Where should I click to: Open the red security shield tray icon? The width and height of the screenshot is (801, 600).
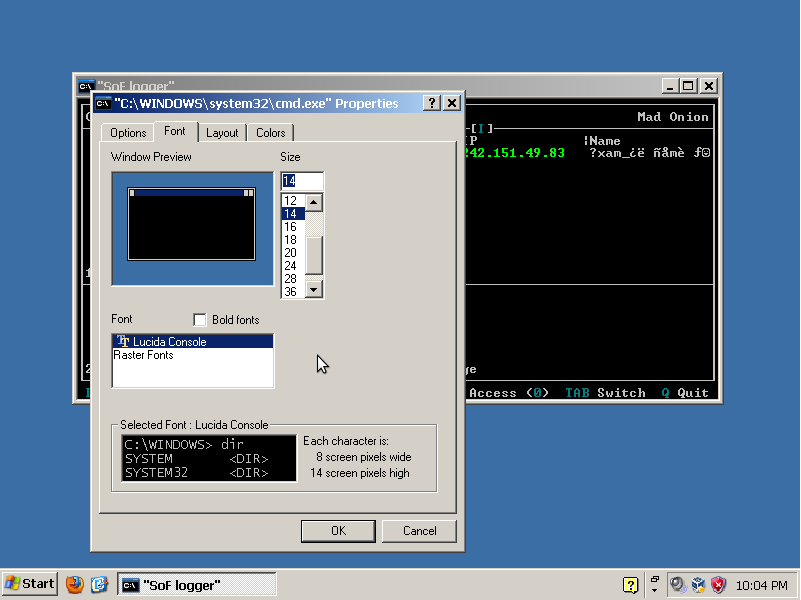[x=718, y=585]
